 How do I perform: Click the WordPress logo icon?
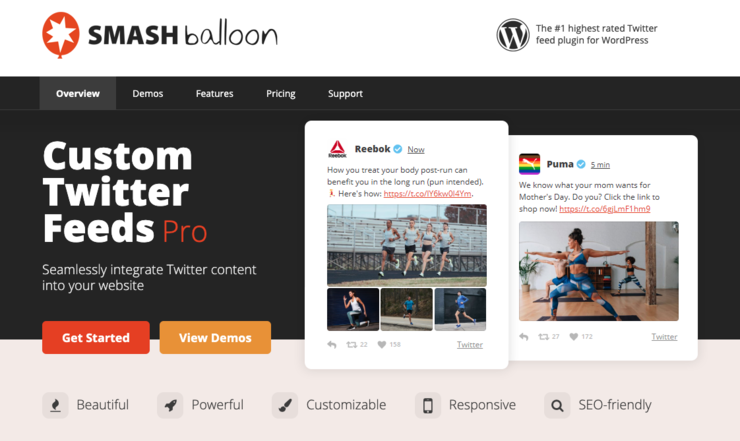[x=513, y=34]
